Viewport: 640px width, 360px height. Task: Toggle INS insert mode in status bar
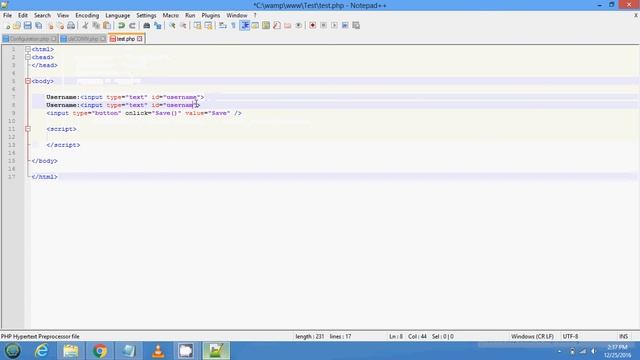(x=624, y=337)
